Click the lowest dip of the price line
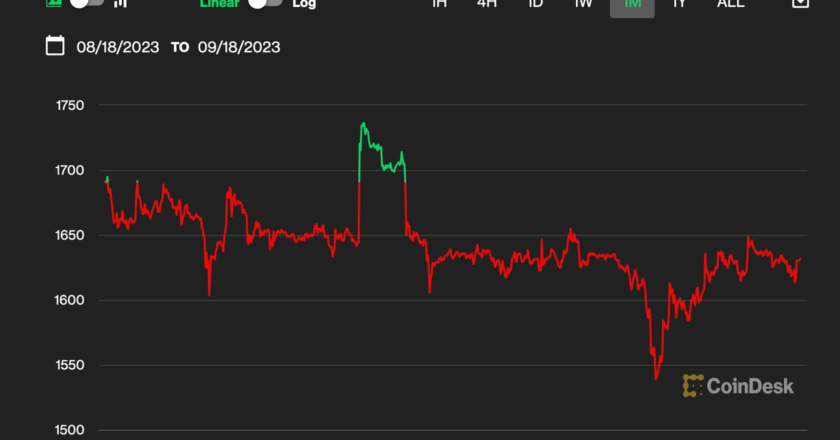840x440 pixels. 656,378
